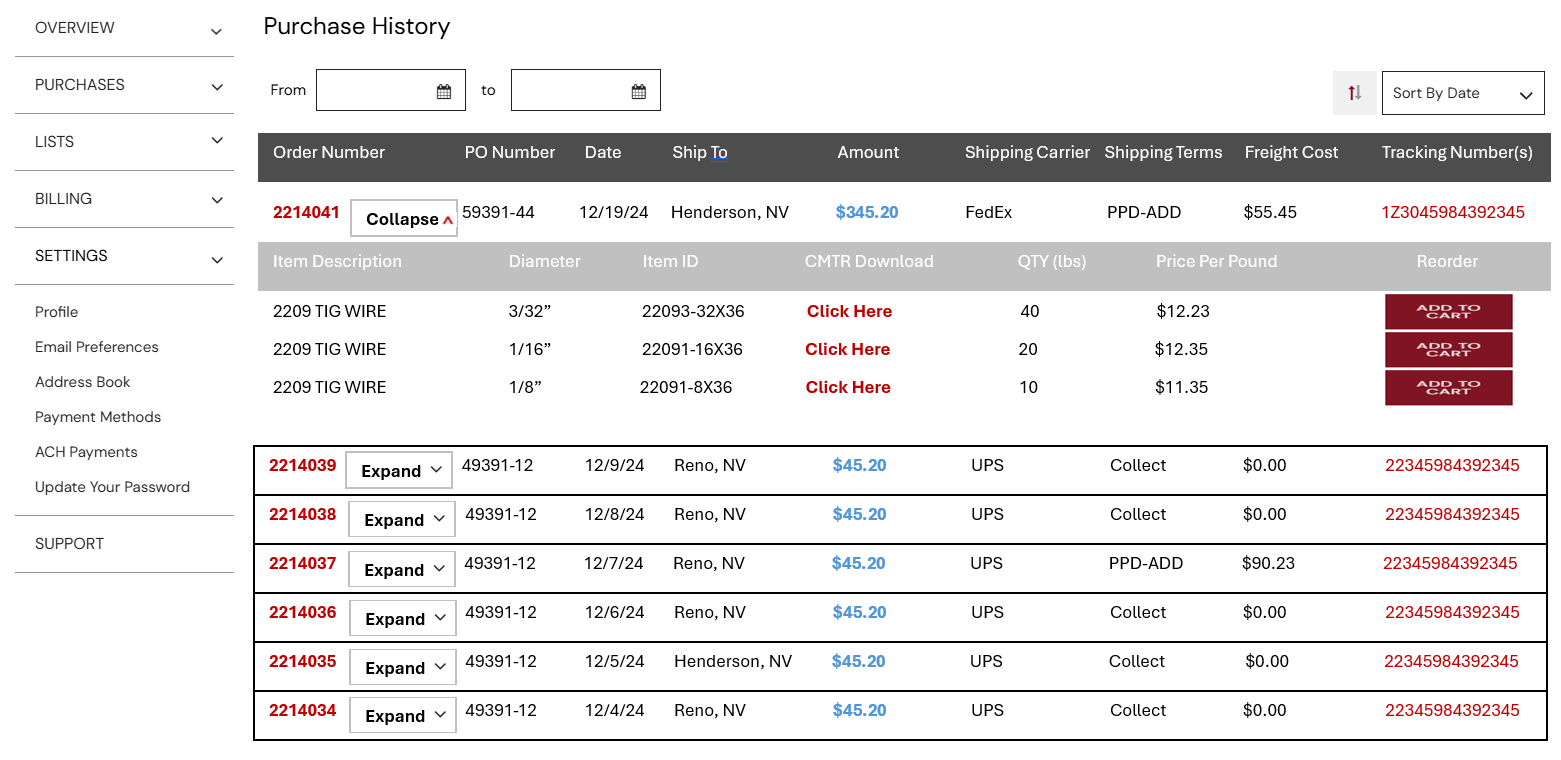Add 1/8” TIG wire to cart

pyautogui.click(x=1448, y=388)
